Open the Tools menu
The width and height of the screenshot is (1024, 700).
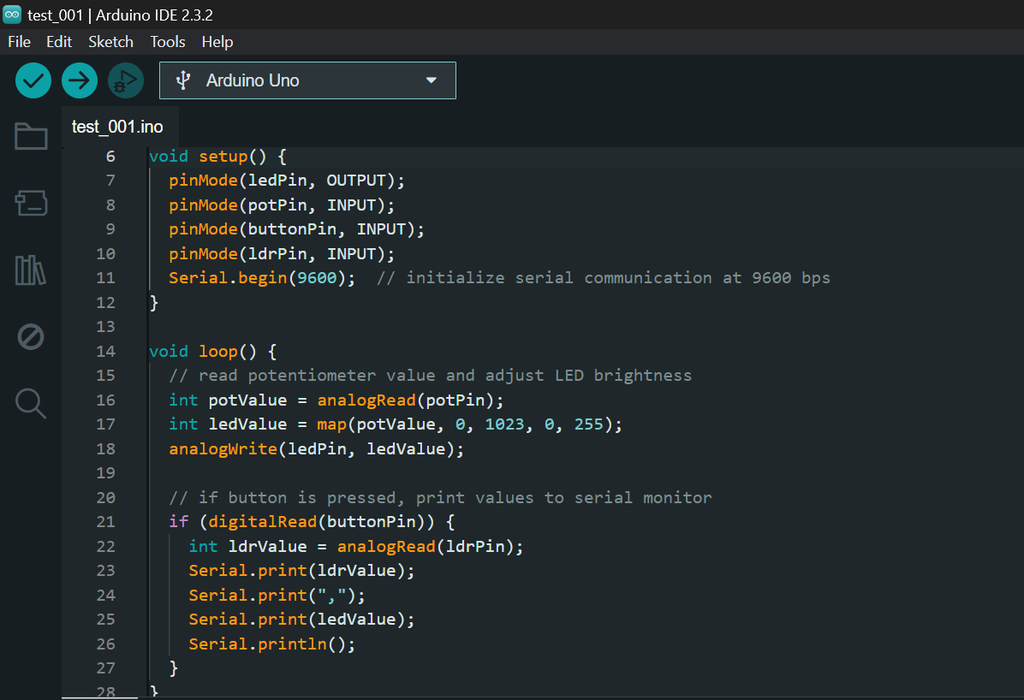pyautogui.click(x=168, y=42)
